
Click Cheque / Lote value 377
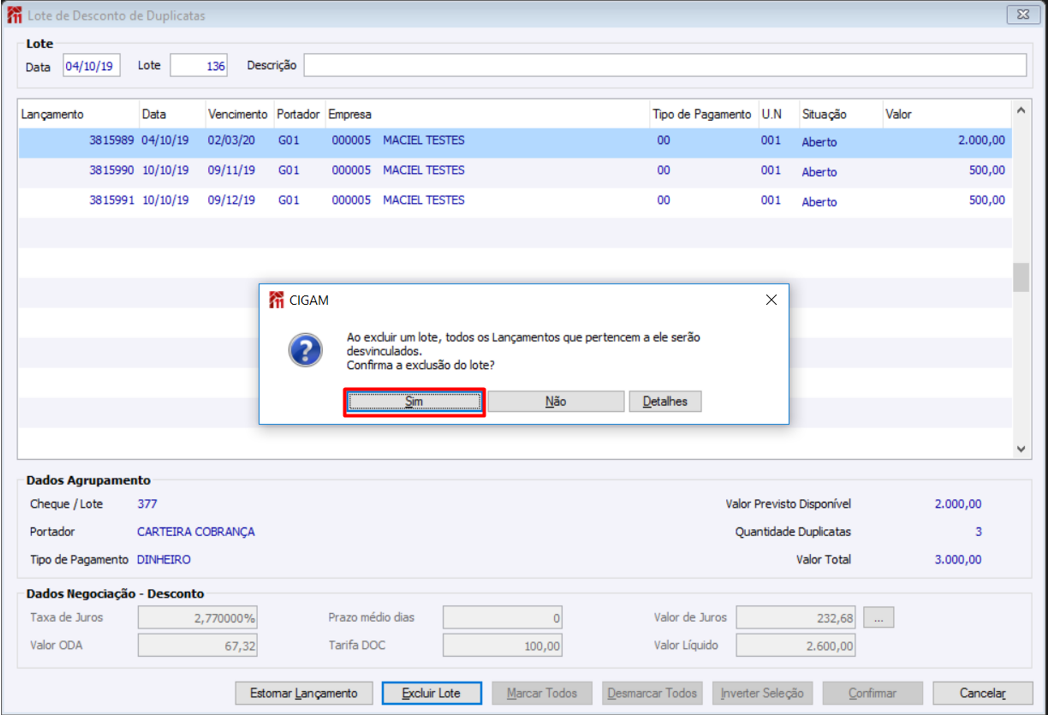(x=147, y=504)
